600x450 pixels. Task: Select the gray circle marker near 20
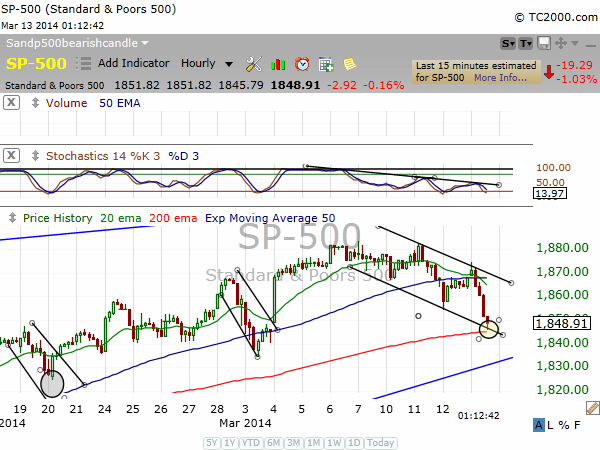pos(52,384)
